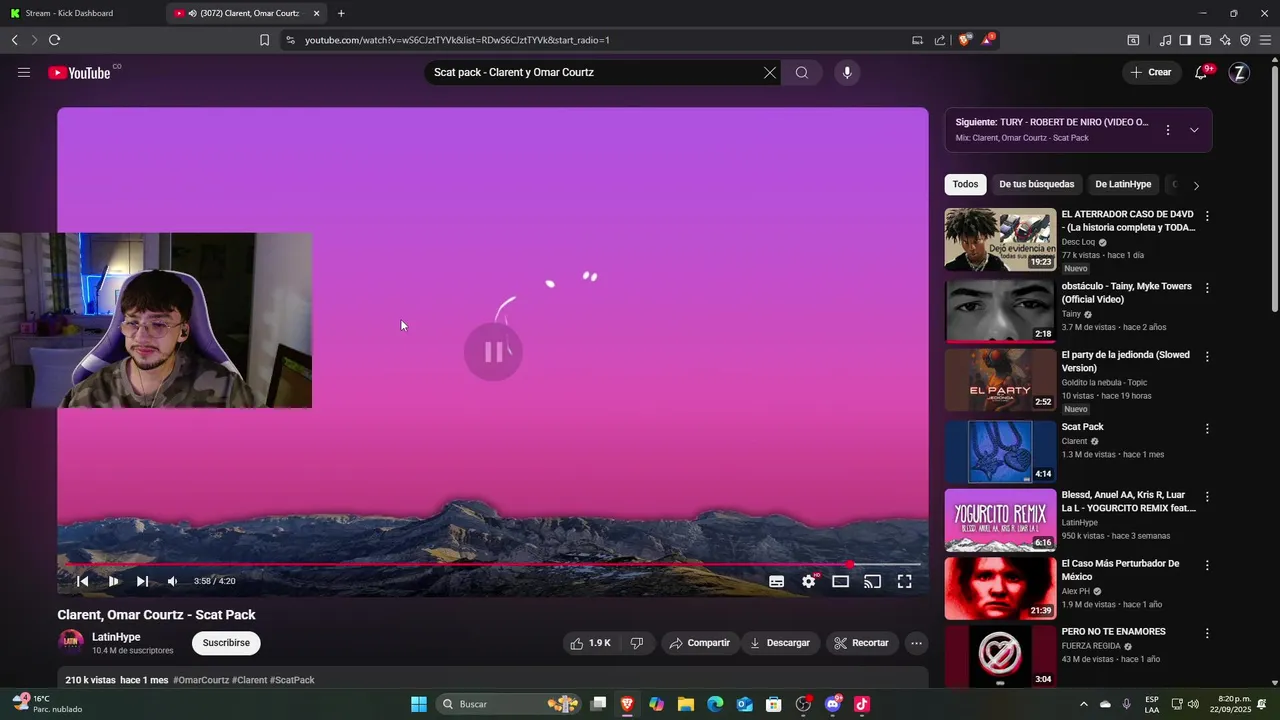Open options for EL ATERRADOR CASO video
Image resolution: width=1280 pixels, height=720 pixels.
click(x=1207, y=216)
